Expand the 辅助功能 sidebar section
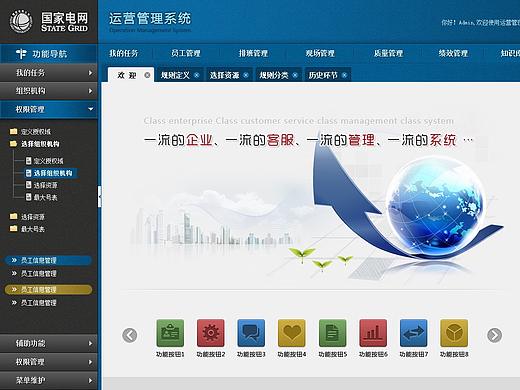The width and height of the screenshot is (520, 390). (x=49, y=343)
